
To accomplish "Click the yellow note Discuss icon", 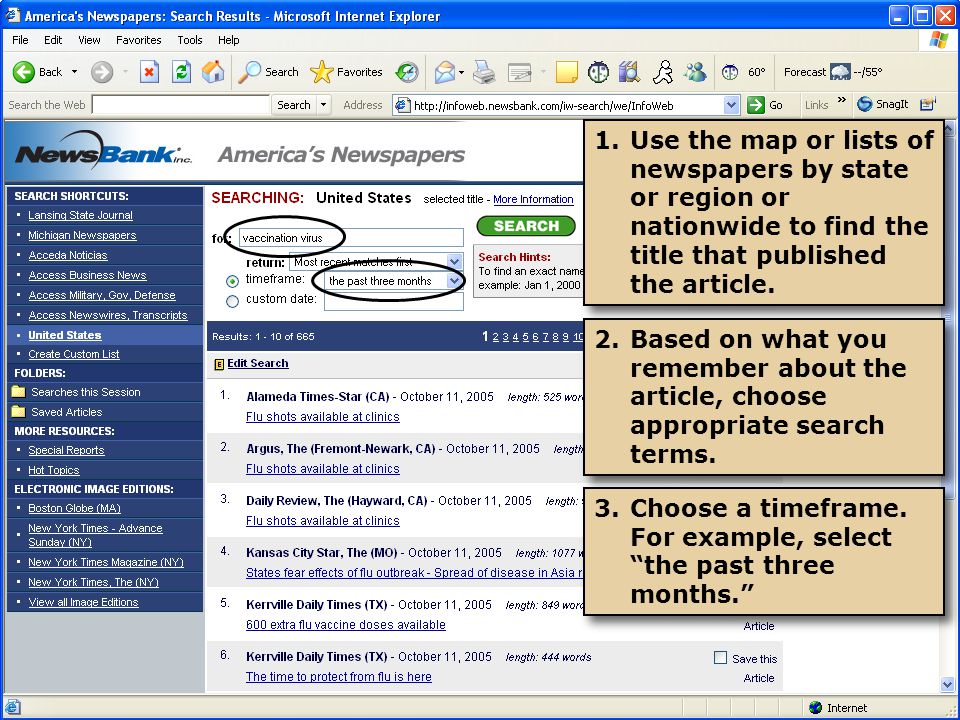I will [566, 72].
